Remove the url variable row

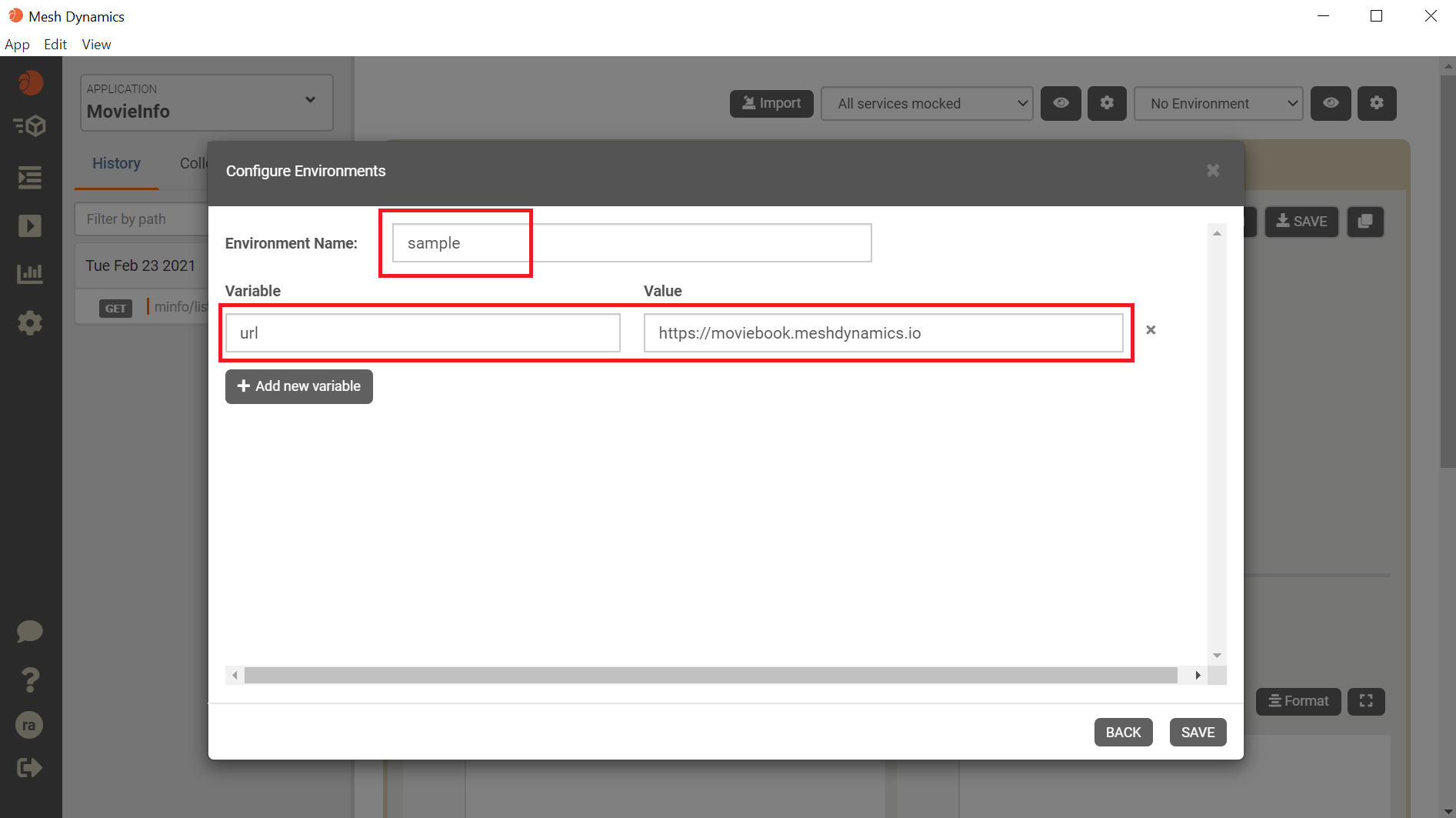[x=1151, y=330]
